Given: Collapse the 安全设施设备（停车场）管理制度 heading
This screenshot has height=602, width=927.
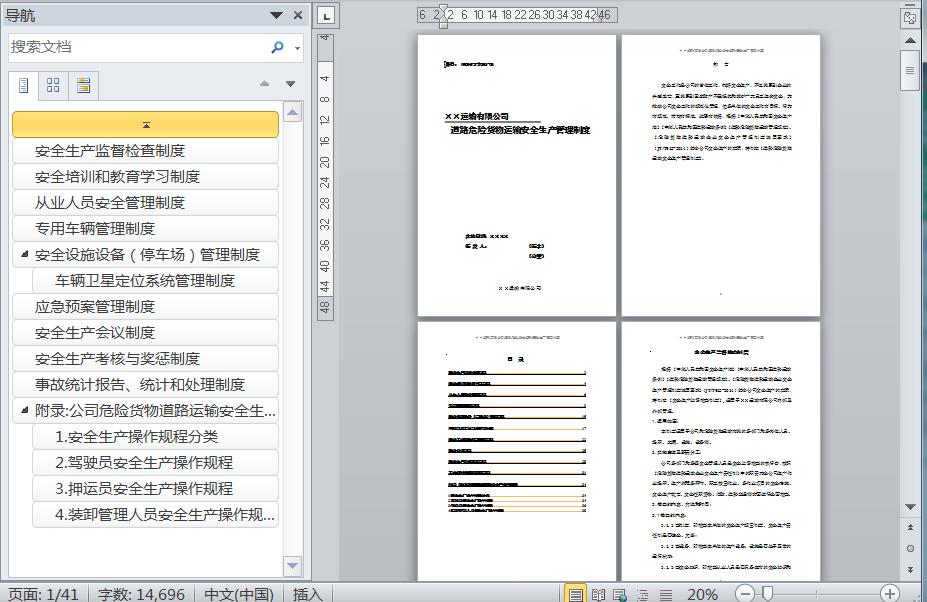Looking at the screenshot, I should pos(24,254).
